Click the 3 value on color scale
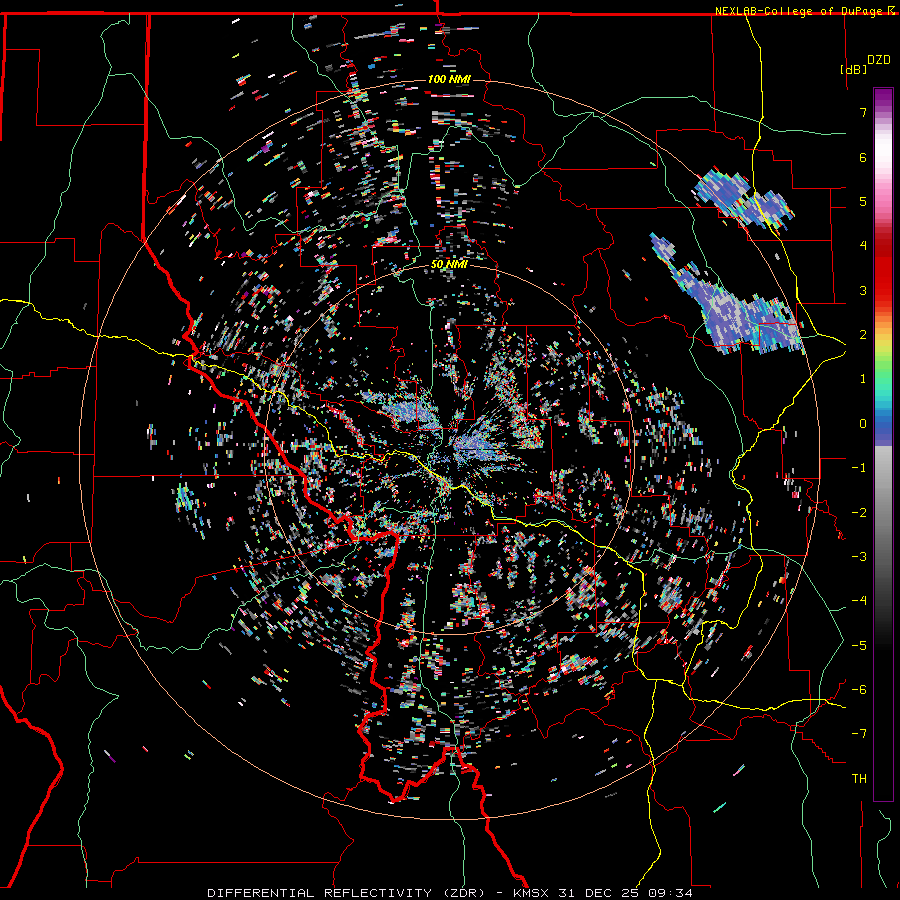Image resolution: width=900 pixels, height=900 pixels. tap(863, 290)
